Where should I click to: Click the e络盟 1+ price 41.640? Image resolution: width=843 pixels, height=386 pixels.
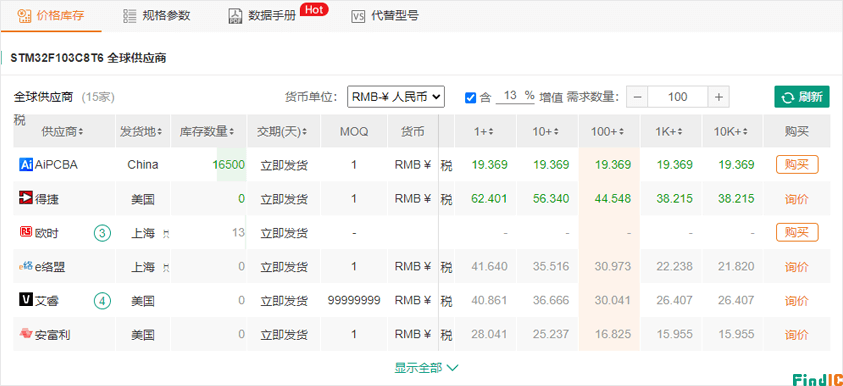(x=489, y=266)
